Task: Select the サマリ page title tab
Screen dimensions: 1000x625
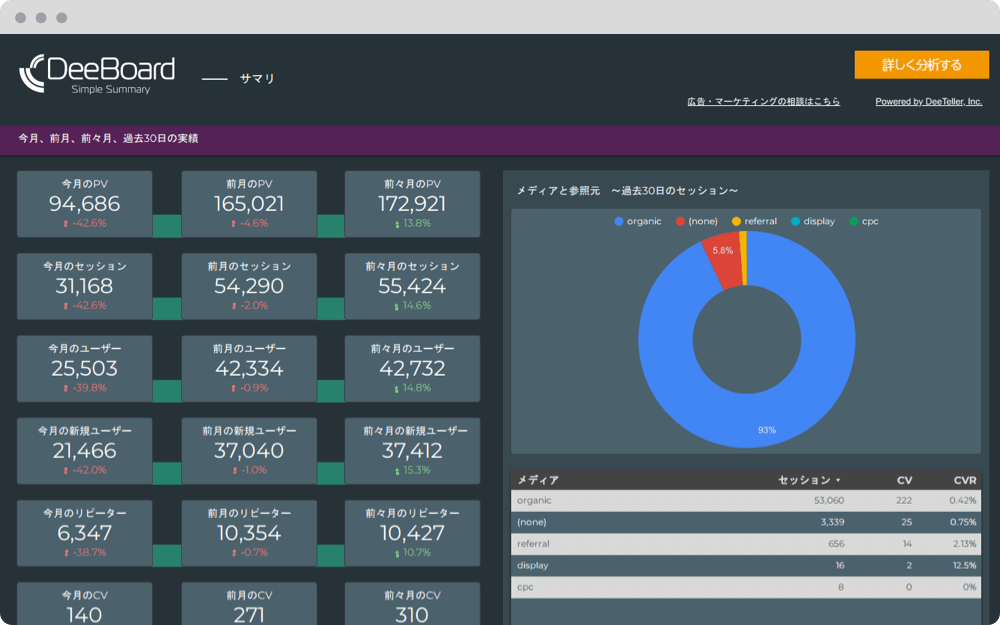Action: 257,79
